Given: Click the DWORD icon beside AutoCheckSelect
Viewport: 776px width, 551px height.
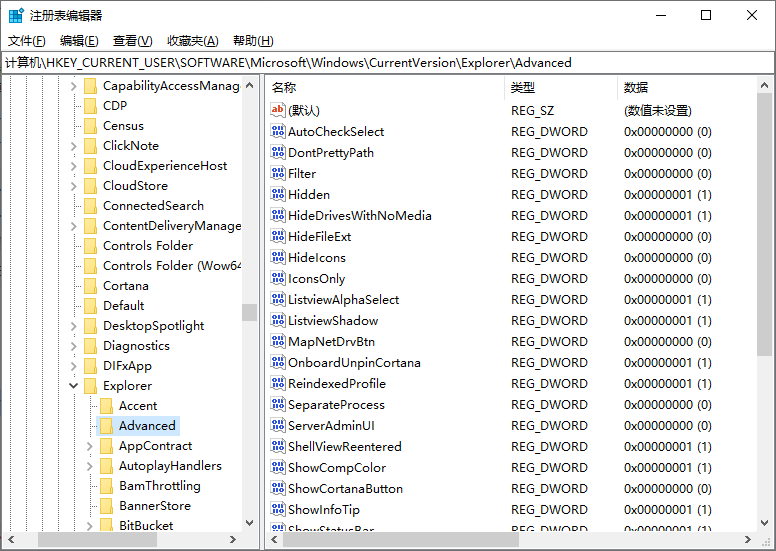Looking at the screenshot, I should tap(278, 131).
